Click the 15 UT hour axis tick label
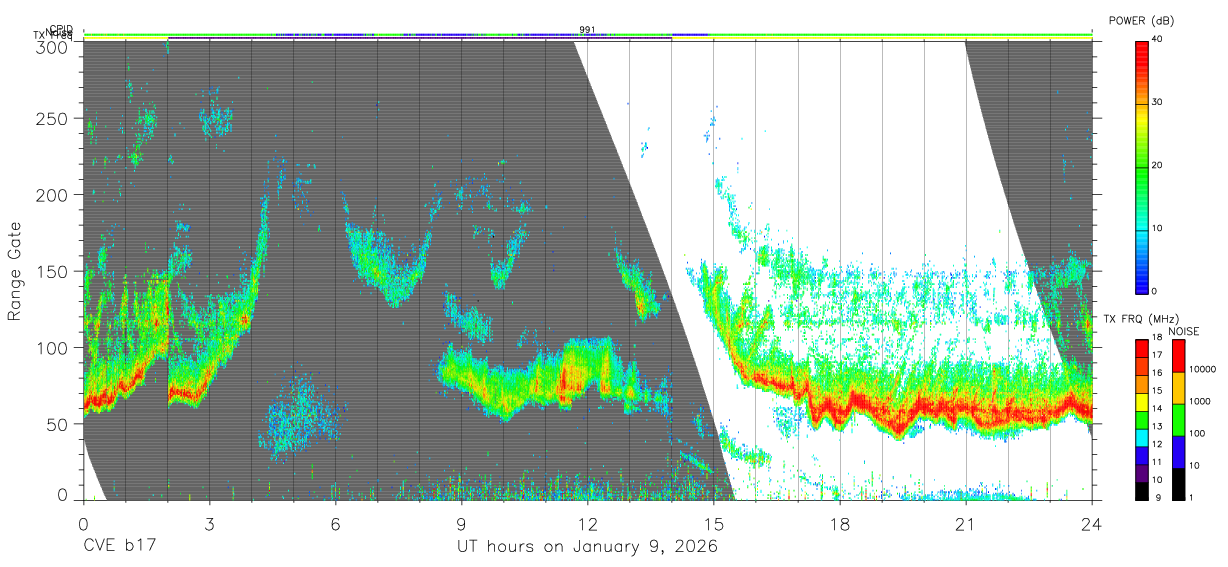This screenshot has width=1228, height=567. coord(714,524)
